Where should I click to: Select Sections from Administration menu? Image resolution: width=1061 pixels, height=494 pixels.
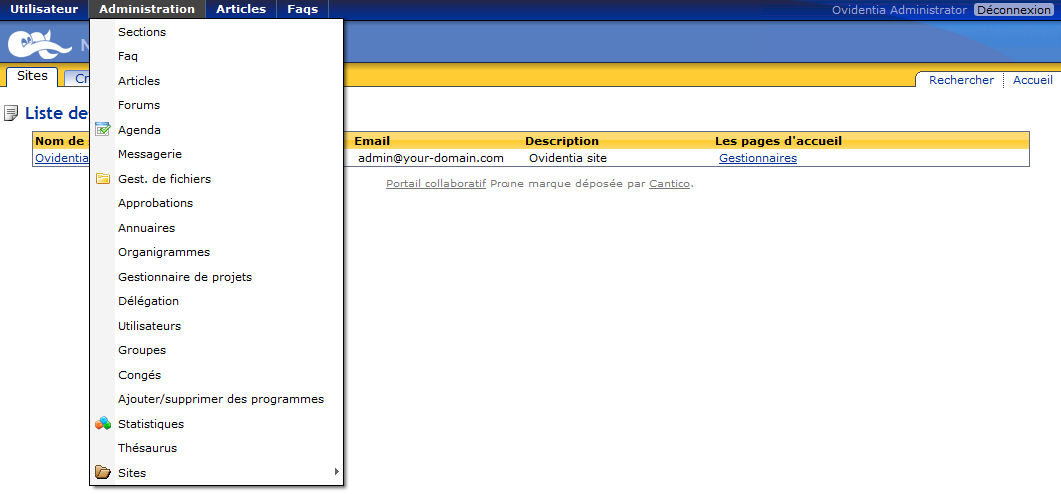[x=142, y=32]
